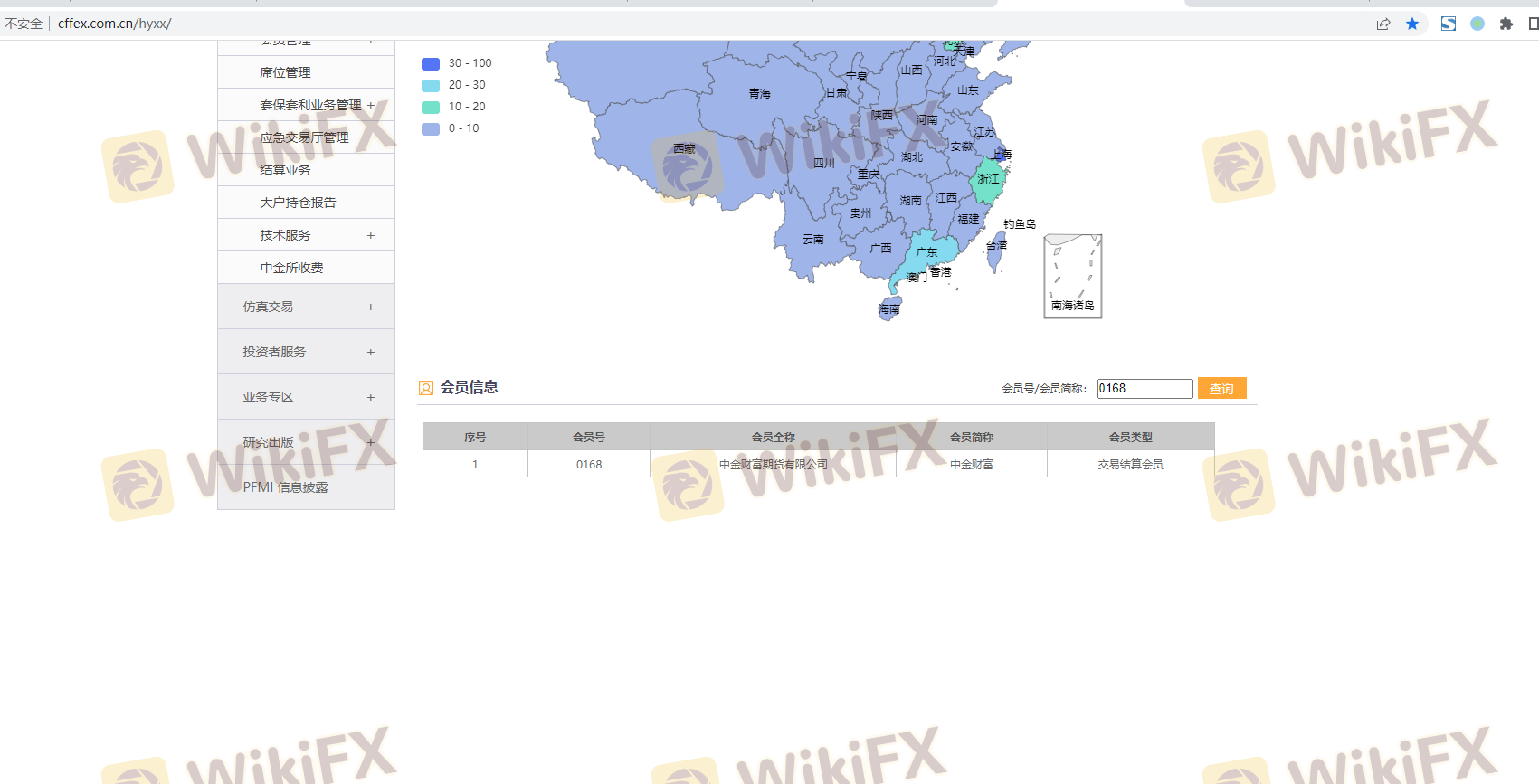Click the share page icon in address bar
Image resolution: width=1539 pixels, height=784 pixels.
[1383, 24]
